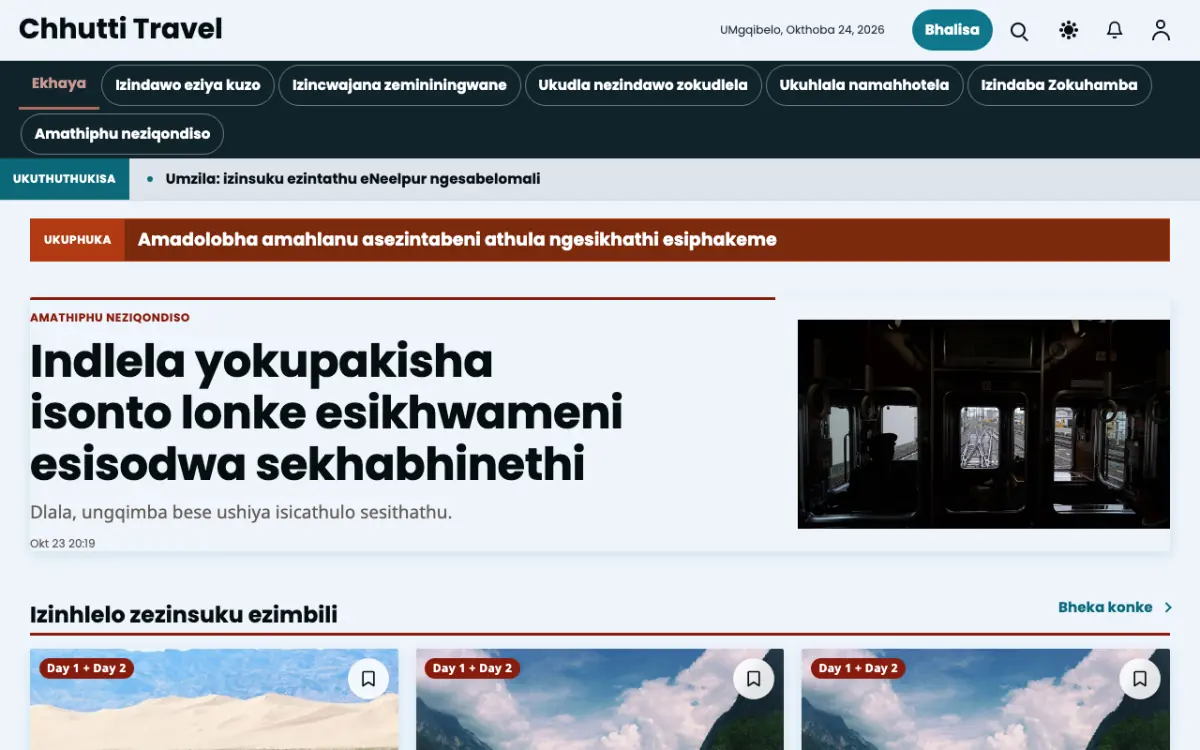Click the UKUPHUKA breaking label
Image resolution: width=1200 pixels, height=750 pixels.
(77, 240)
